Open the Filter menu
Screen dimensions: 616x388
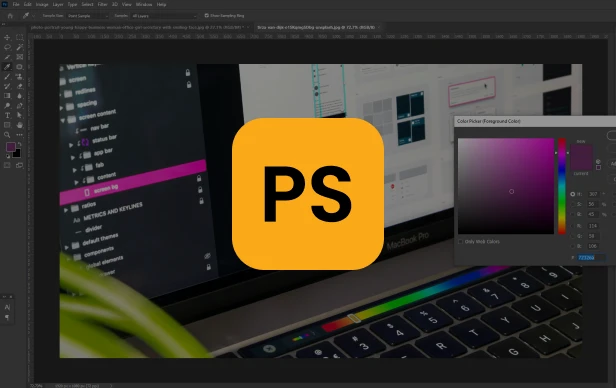click(103, 4)
